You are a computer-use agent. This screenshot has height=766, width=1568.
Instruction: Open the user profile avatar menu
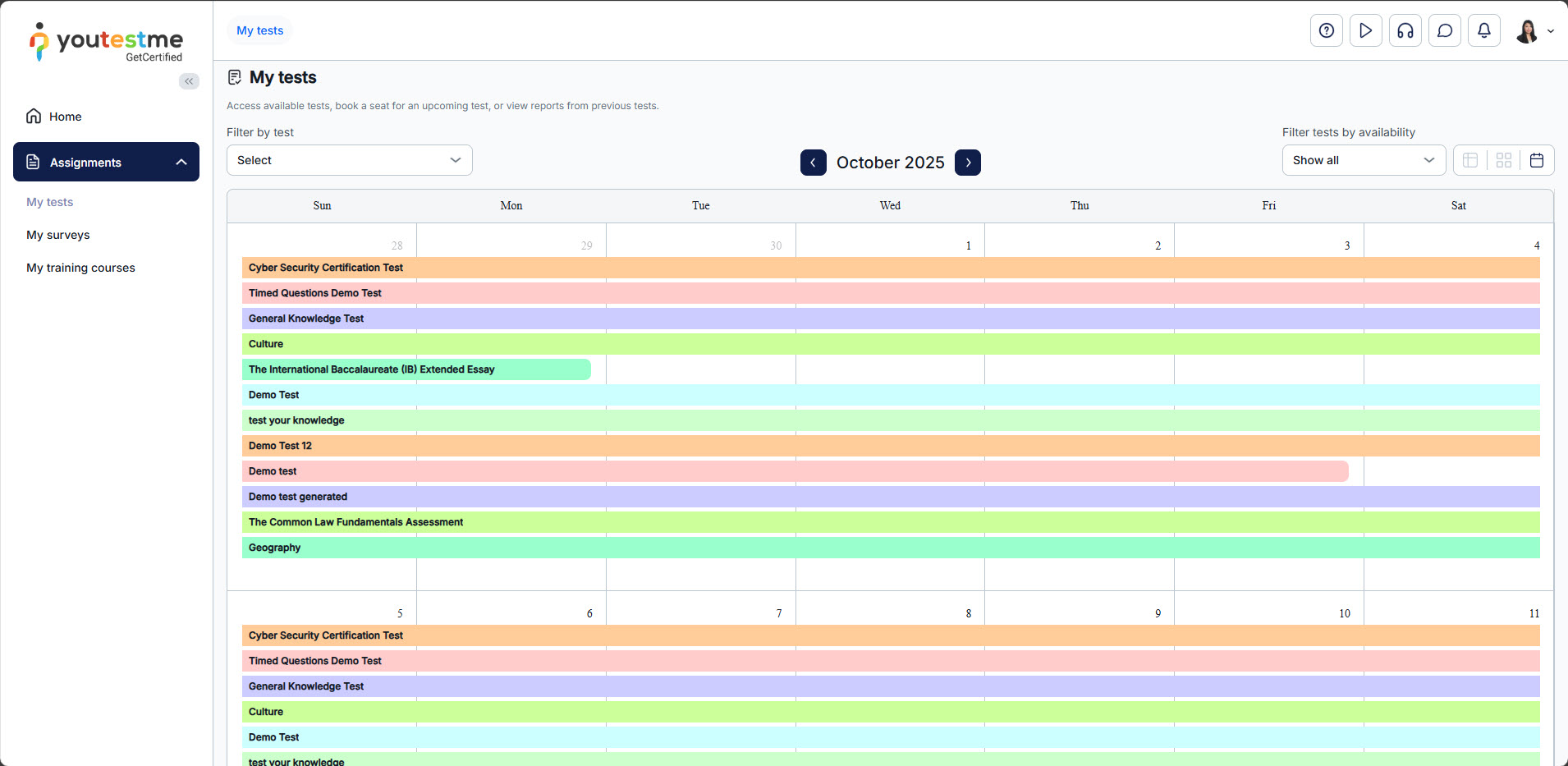point(1533,31)
